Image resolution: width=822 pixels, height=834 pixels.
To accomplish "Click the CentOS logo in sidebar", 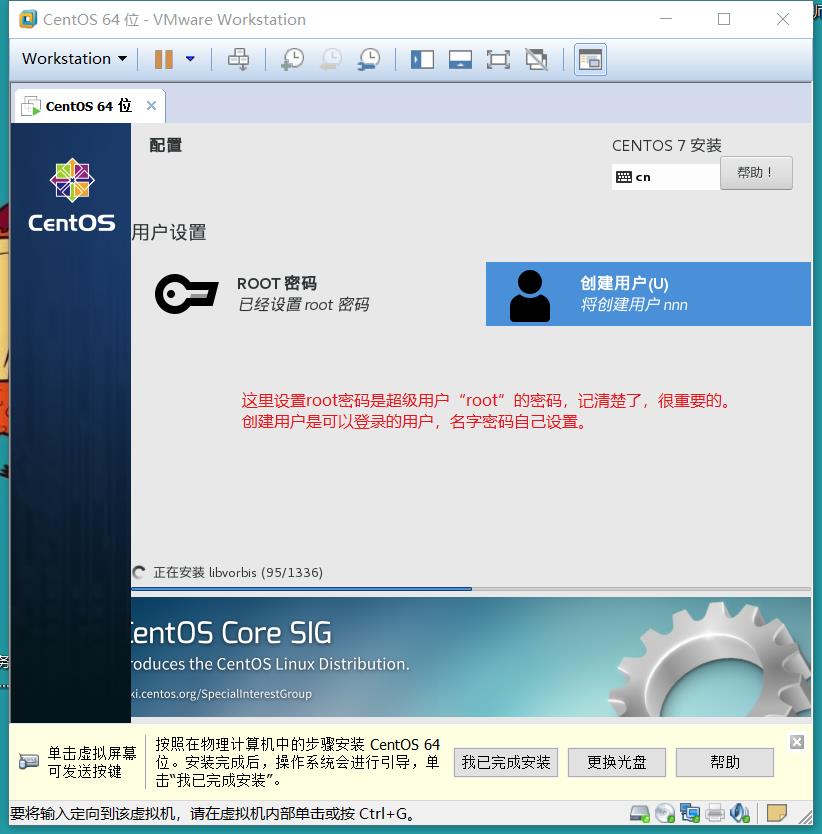I will pyautogui.click(x=72, y=196).
